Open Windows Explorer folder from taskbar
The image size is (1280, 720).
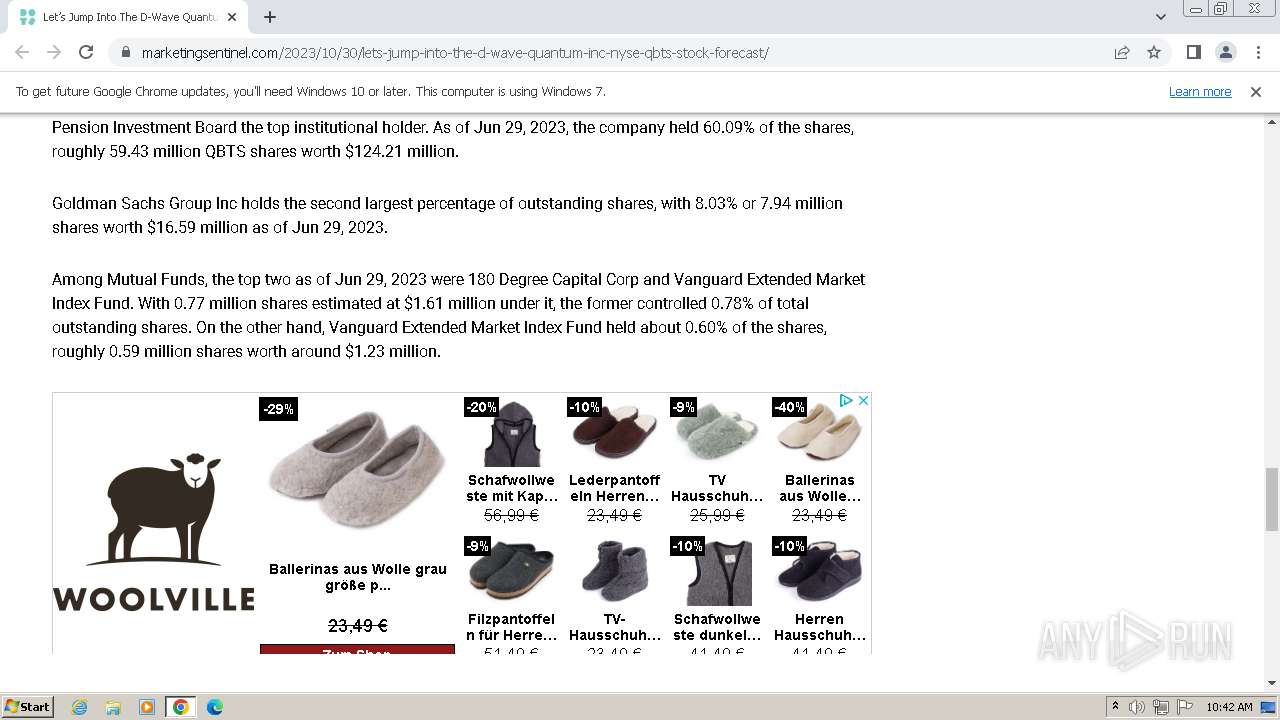pyautogui.click(x=113, y=707)
